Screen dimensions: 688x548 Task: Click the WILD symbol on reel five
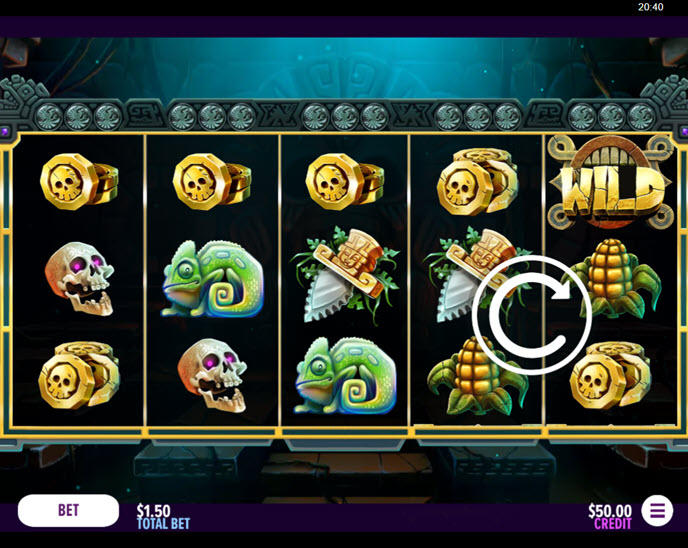coord(610,182)
